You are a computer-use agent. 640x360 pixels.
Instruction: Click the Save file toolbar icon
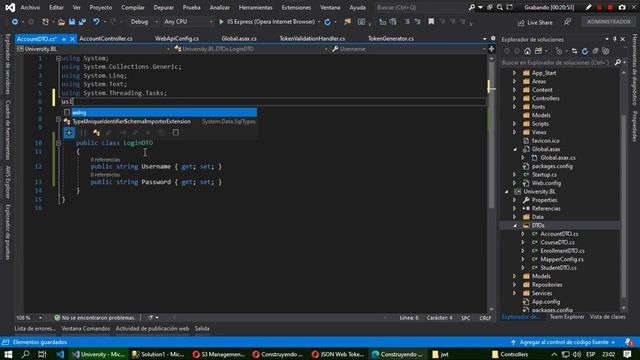(72, 22)
